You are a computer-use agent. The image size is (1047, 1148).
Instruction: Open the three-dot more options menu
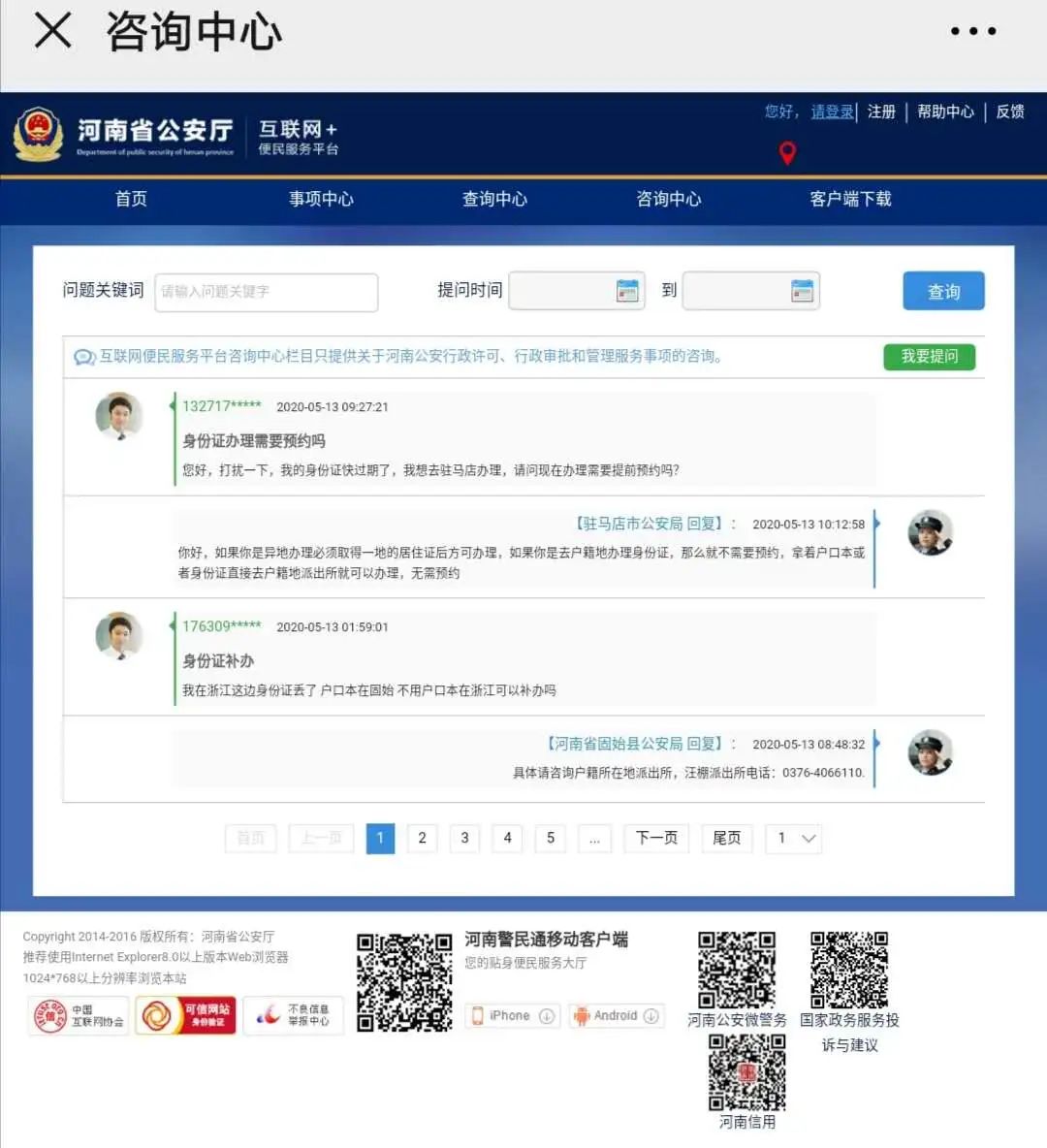click(x=973, y=31)
